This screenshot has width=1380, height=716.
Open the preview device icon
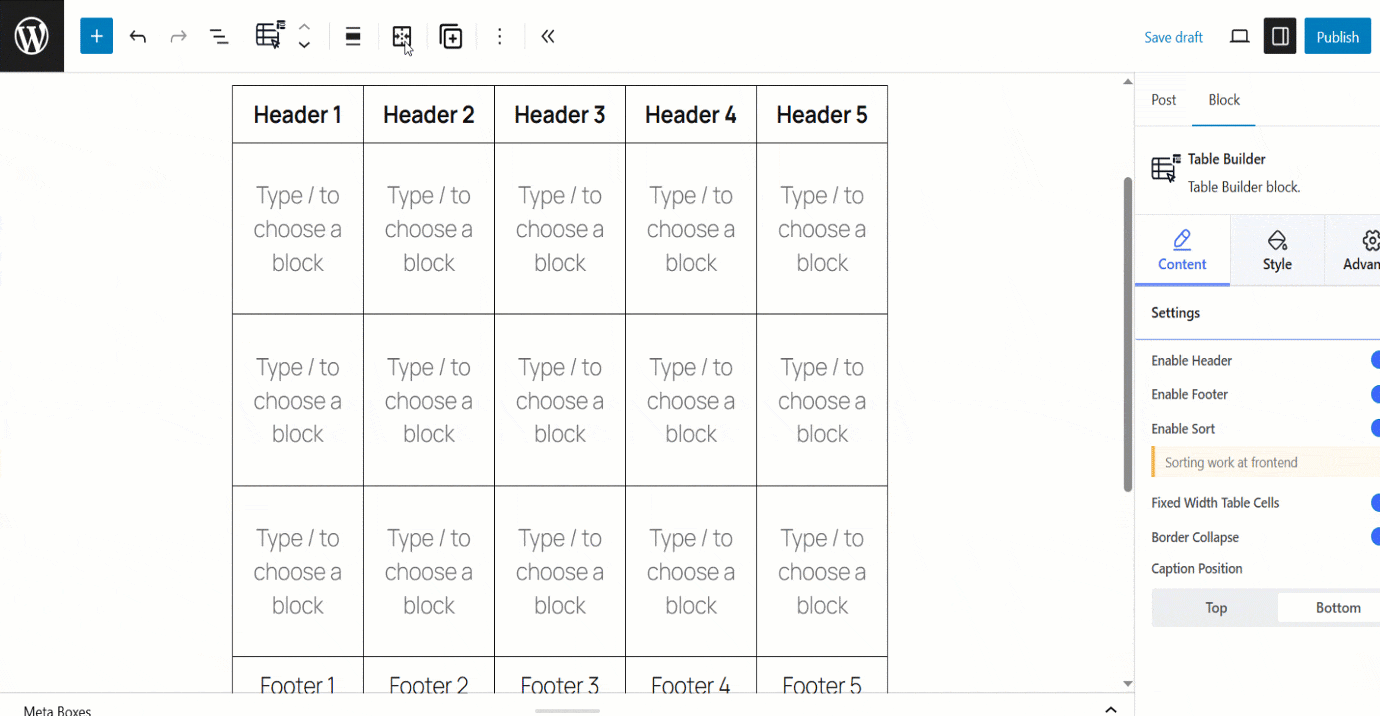(x=1239, y=35)
